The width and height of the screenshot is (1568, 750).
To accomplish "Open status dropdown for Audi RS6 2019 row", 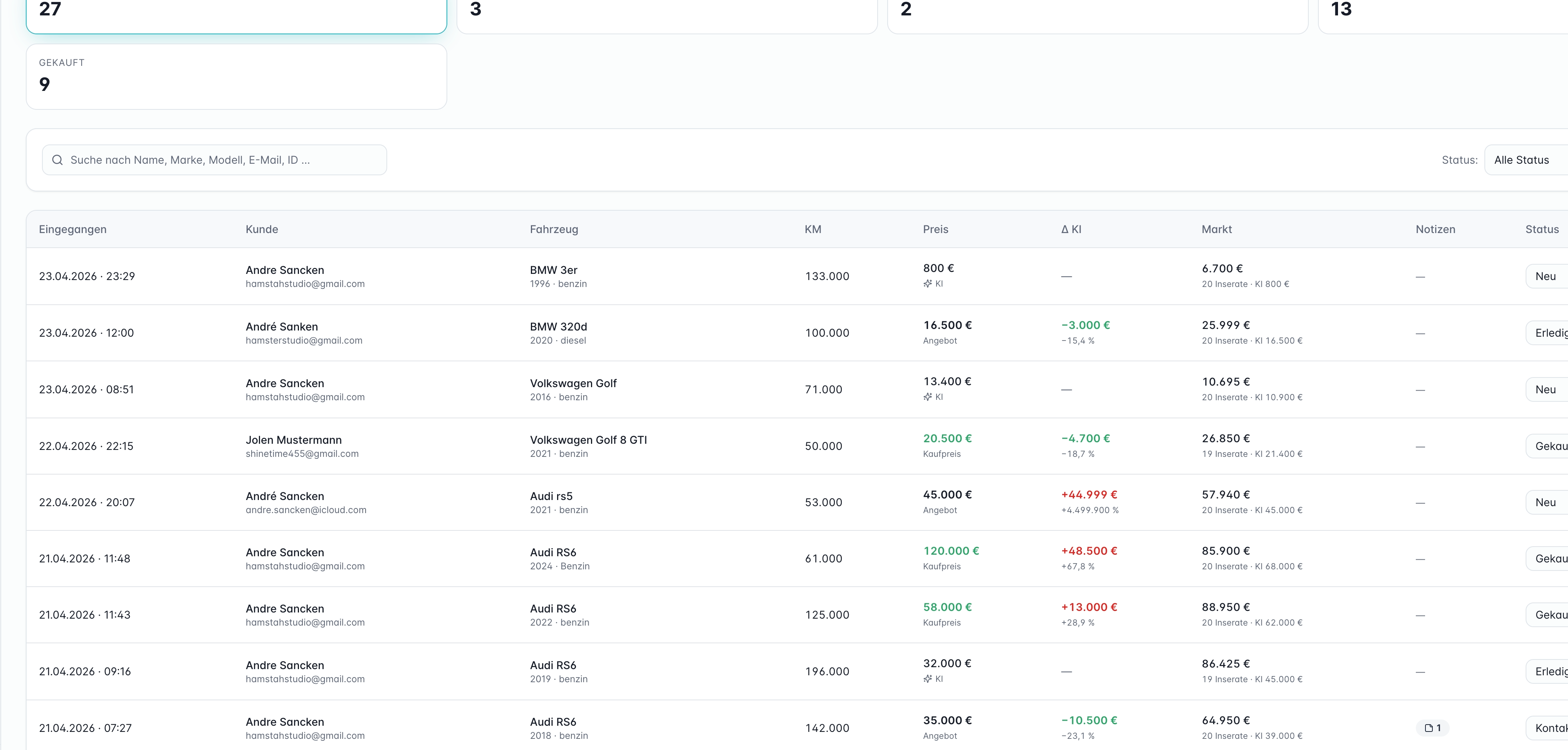I will click(x=1547, y=671).
